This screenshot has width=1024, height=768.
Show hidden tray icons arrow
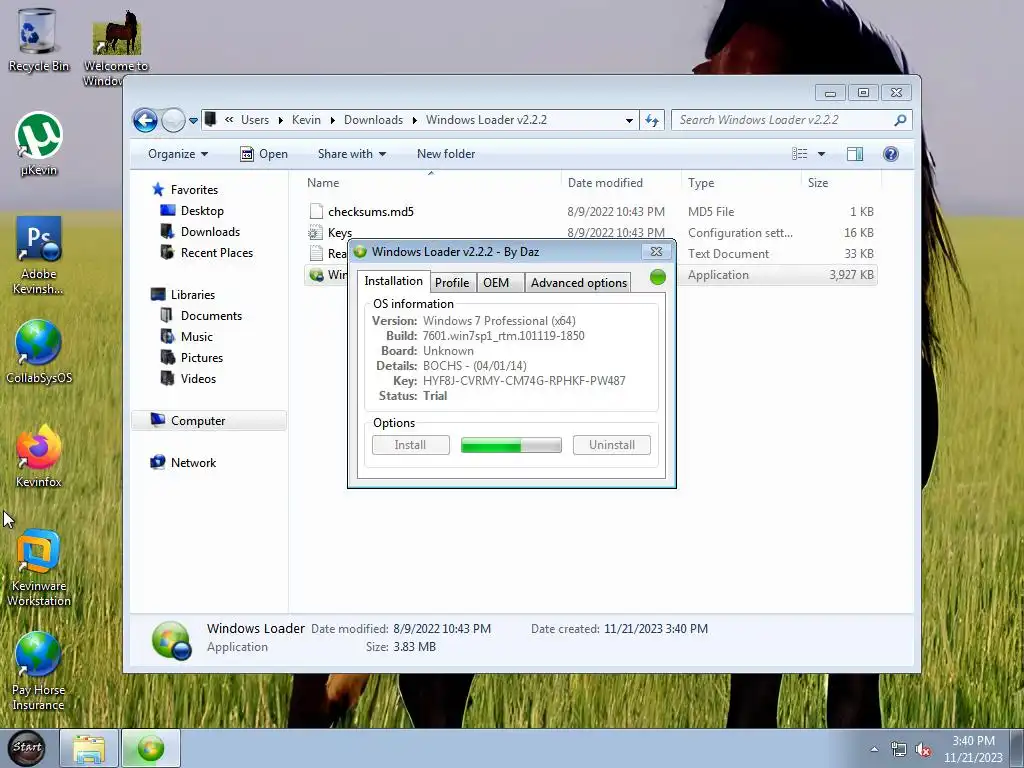pos(874,750)
